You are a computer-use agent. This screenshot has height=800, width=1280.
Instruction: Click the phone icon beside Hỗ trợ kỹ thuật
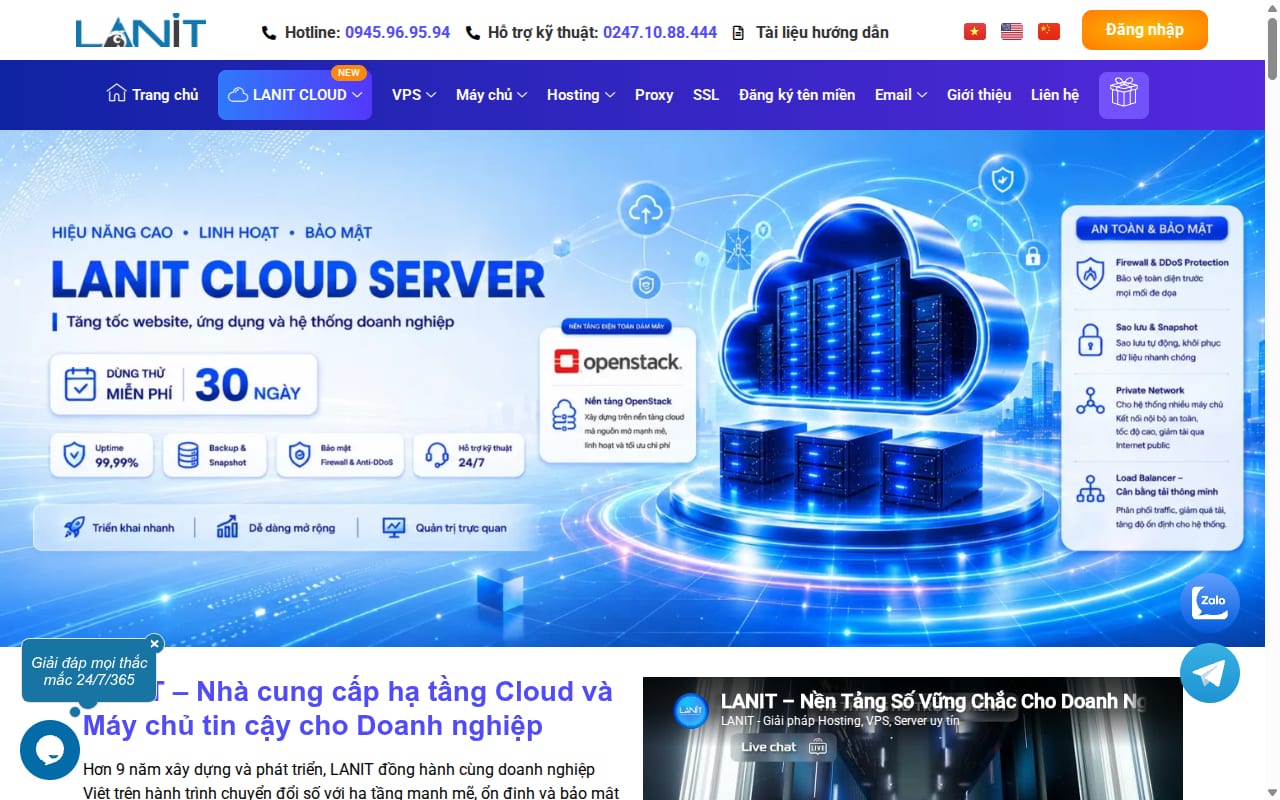pos(473,33)
